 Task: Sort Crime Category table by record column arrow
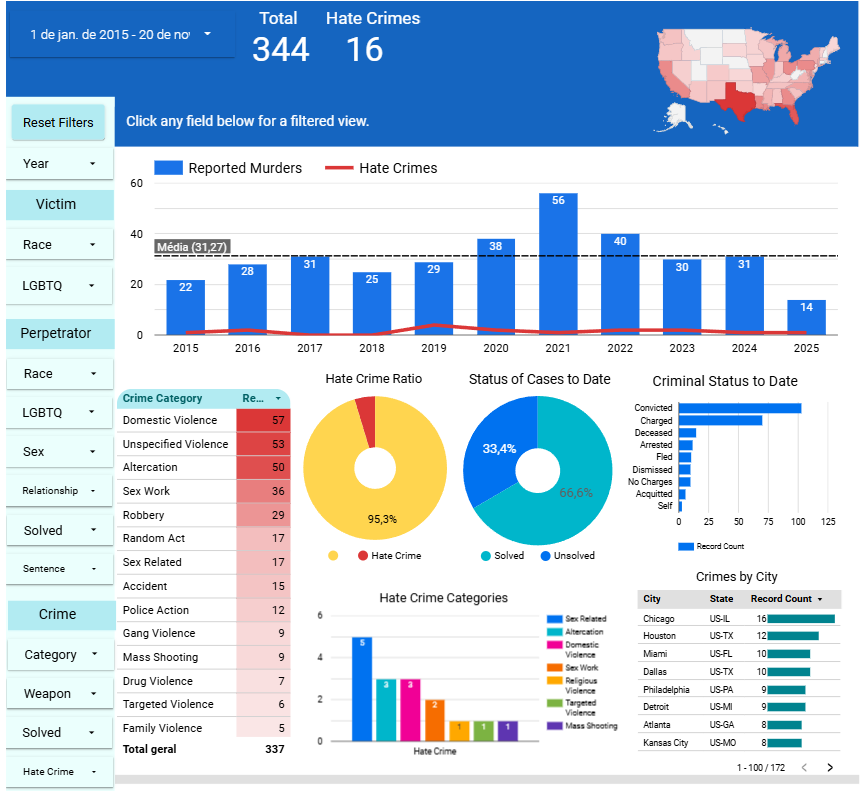(x=278, y=399)
